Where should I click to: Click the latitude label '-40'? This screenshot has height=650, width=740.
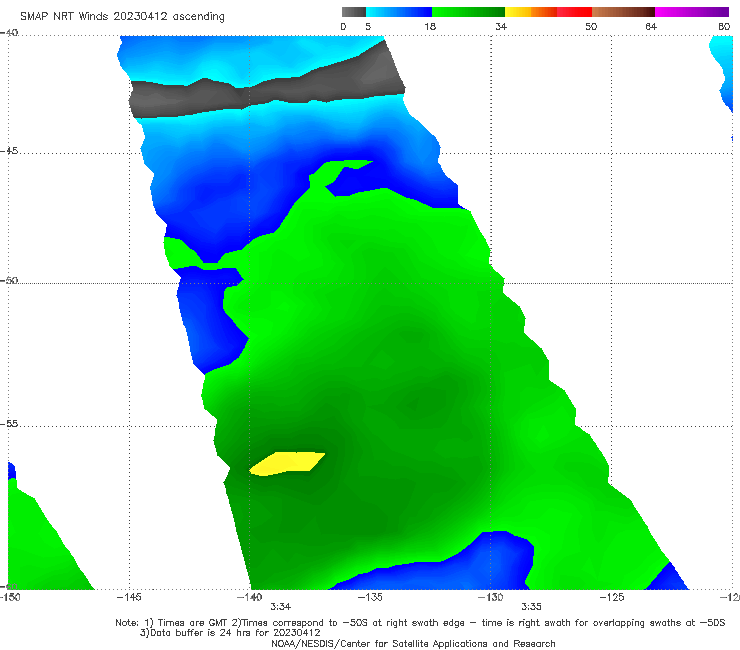(9, 33)
